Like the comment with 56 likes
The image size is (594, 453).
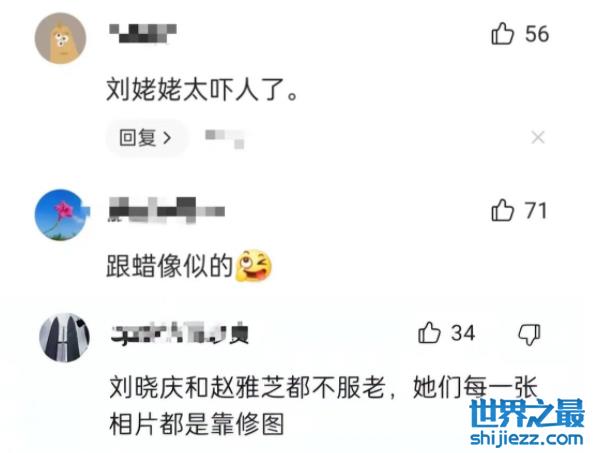(x=502, y=34)
